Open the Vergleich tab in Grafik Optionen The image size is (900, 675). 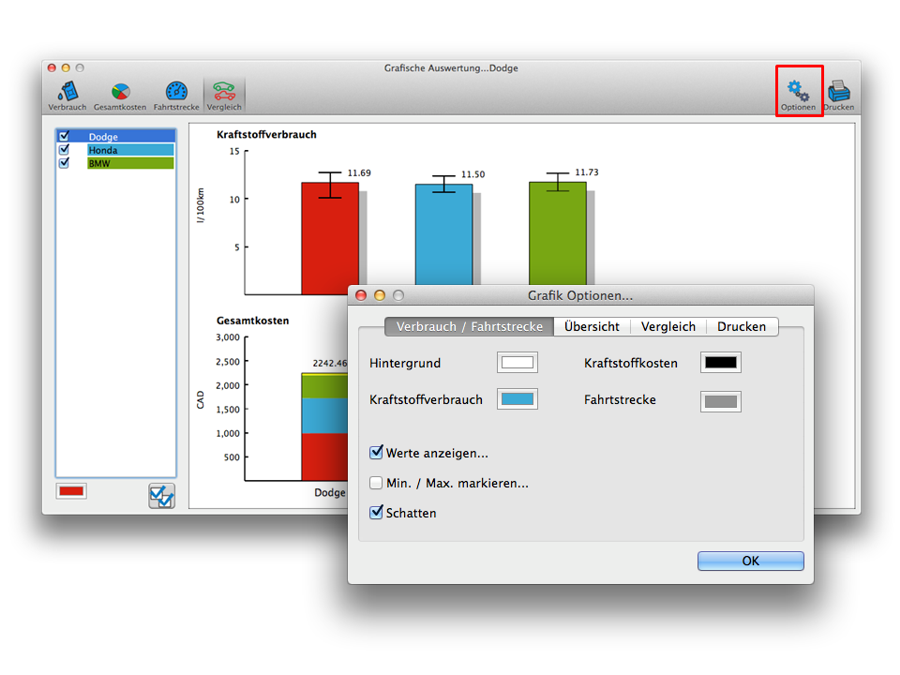[x=668, y=327]
